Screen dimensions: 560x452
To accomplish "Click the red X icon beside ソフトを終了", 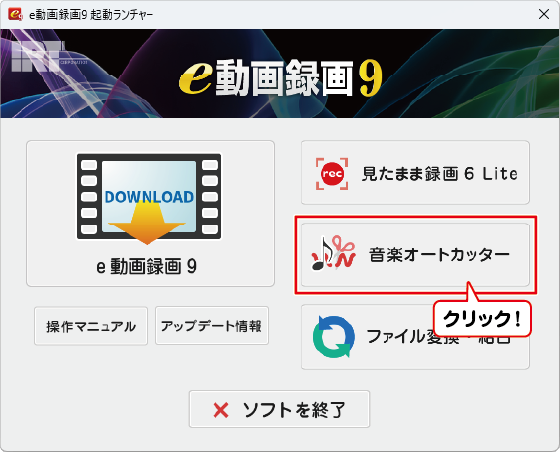I will click(221, 410).
